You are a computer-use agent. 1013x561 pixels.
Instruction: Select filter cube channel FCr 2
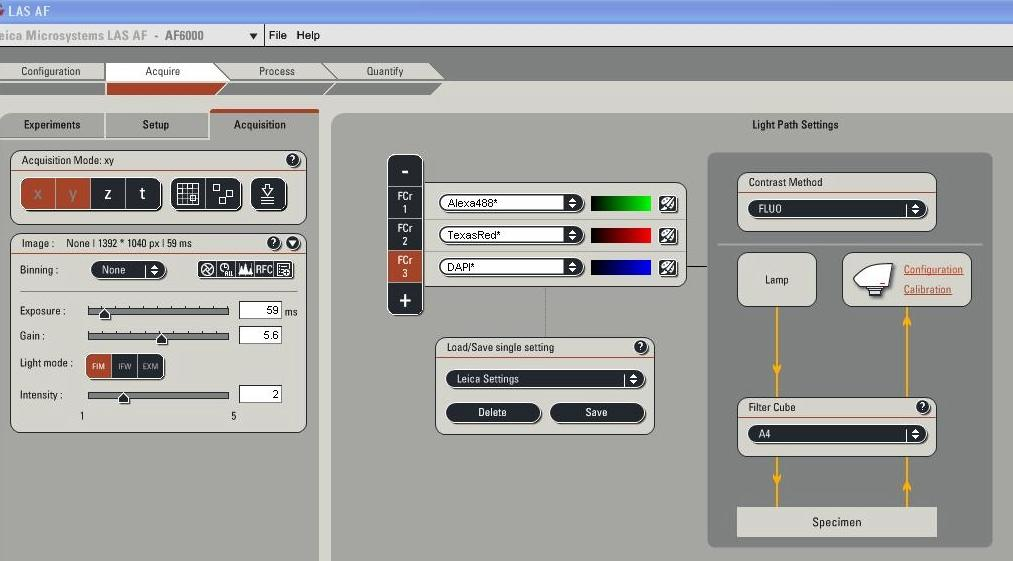point(405,235)
